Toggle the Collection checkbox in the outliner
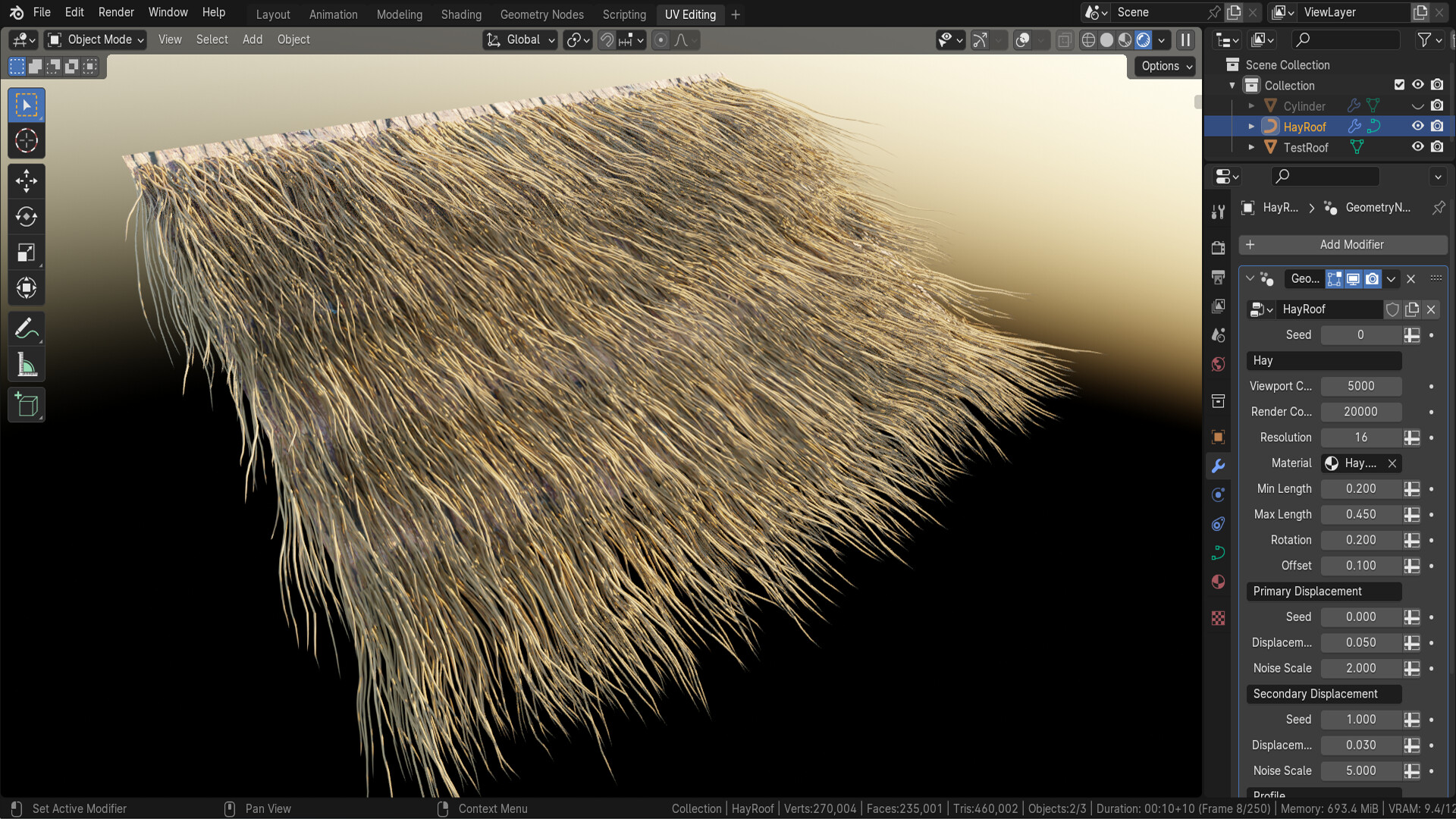 point(1399,85)
